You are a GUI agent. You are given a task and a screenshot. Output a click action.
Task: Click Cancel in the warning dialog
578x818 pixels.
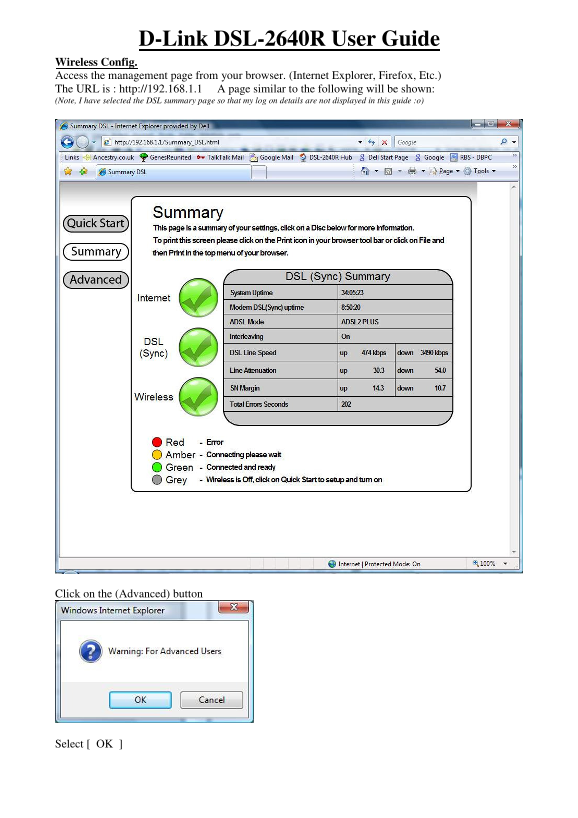pyautogui.click(x=211, y=700)
